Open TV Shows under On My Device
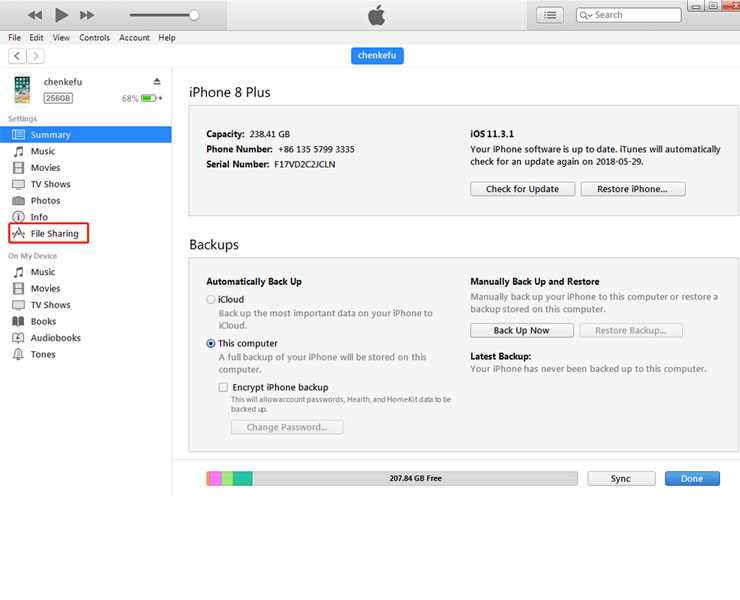This screenshot has height=600, width=740. [x=50, y=305]
